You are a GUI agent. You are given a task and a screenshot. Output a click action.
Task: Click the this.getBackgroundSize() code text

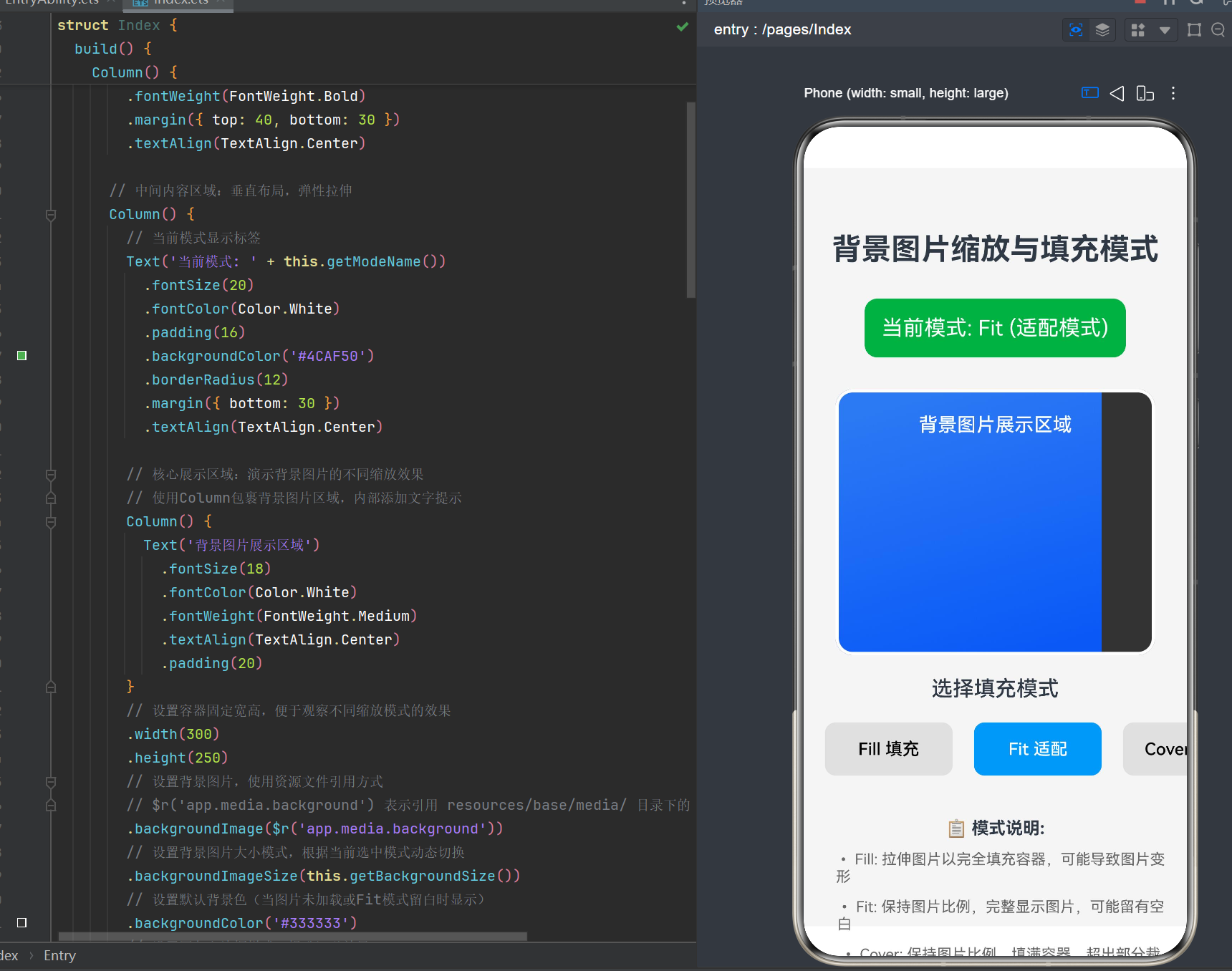coord(413,876)
